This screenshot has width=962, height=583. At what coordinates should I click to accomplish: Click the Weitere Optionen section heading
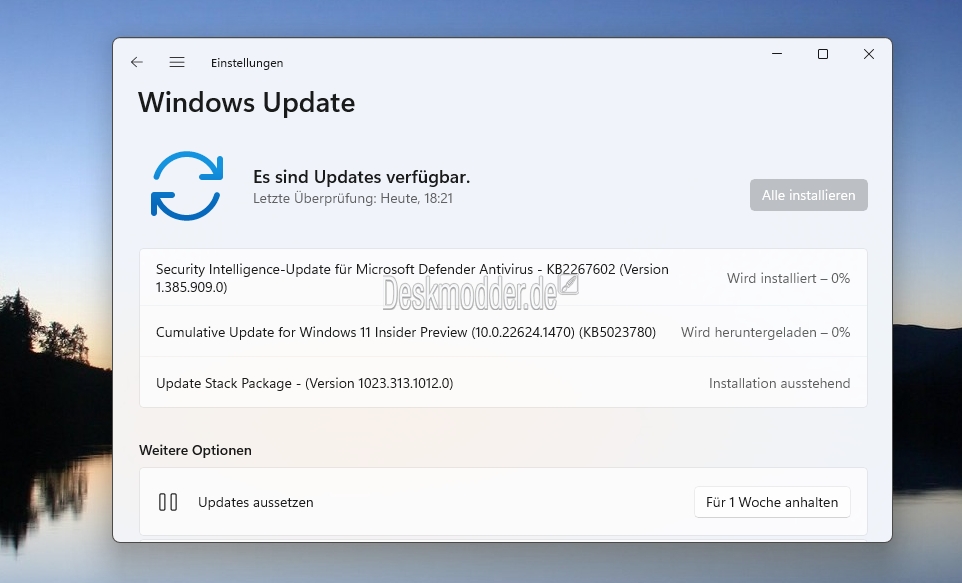point(195,450)
